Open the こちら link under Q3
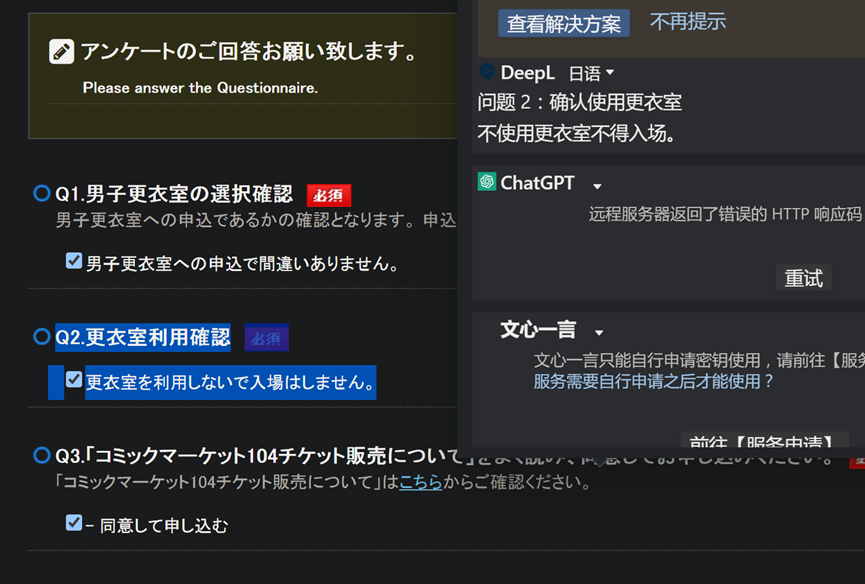 tap(420, 483)
